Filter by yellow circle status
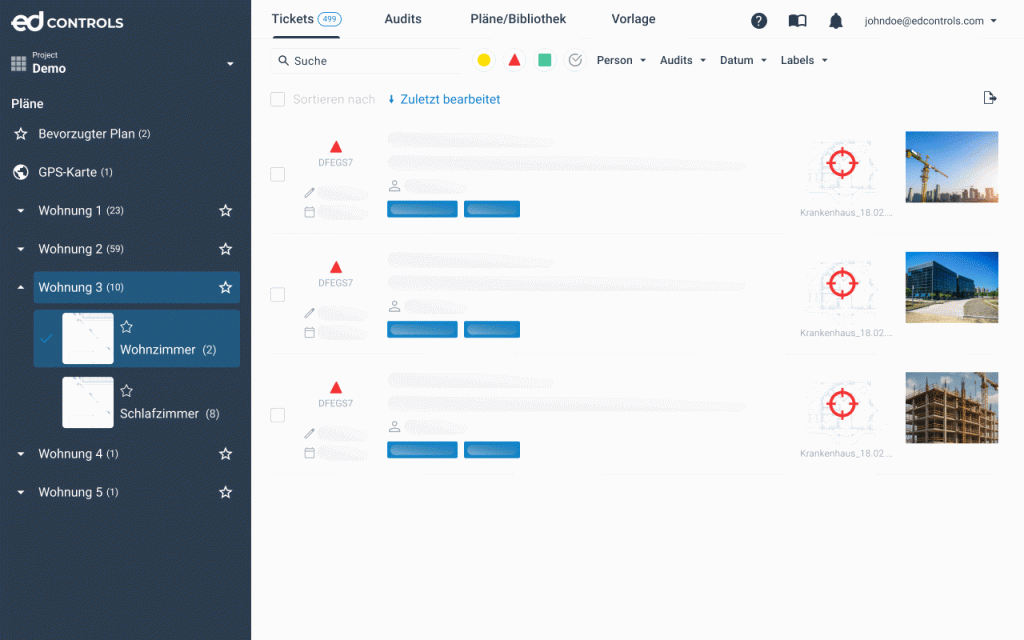 click(x=484, y=61)
